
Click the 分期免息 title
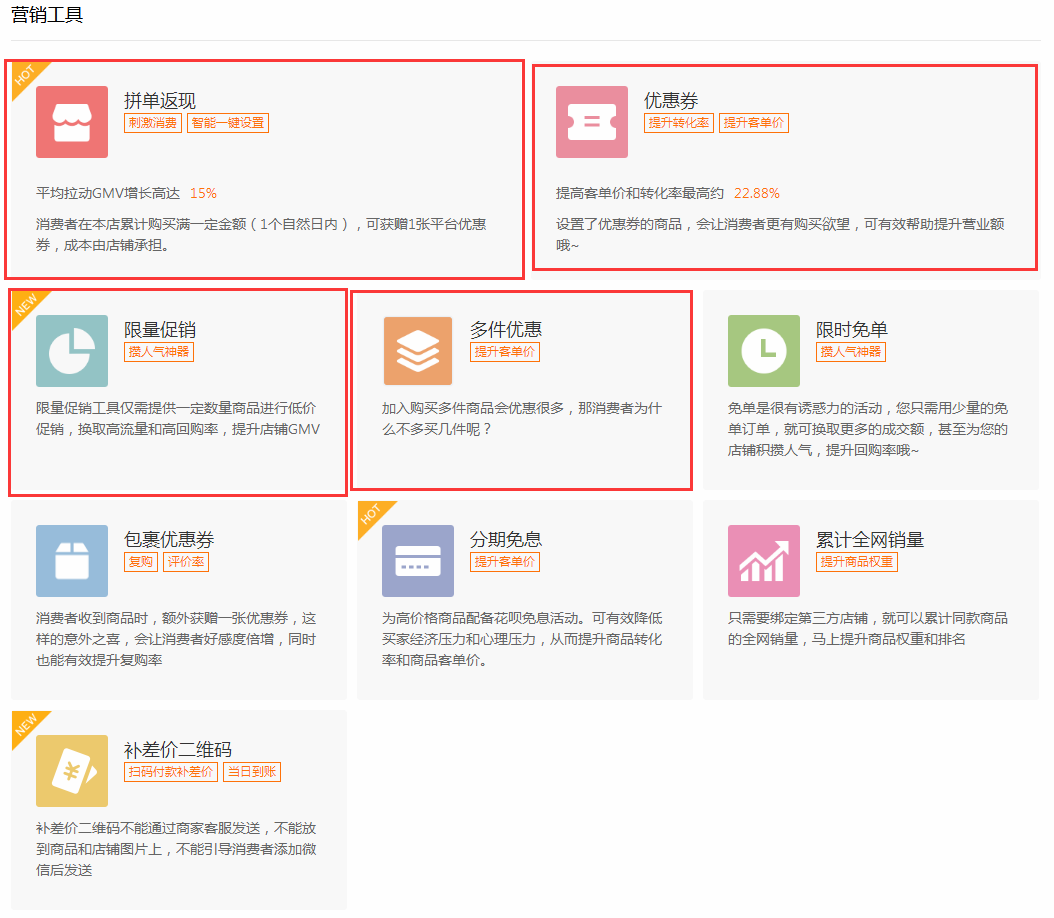coord(505,540)
